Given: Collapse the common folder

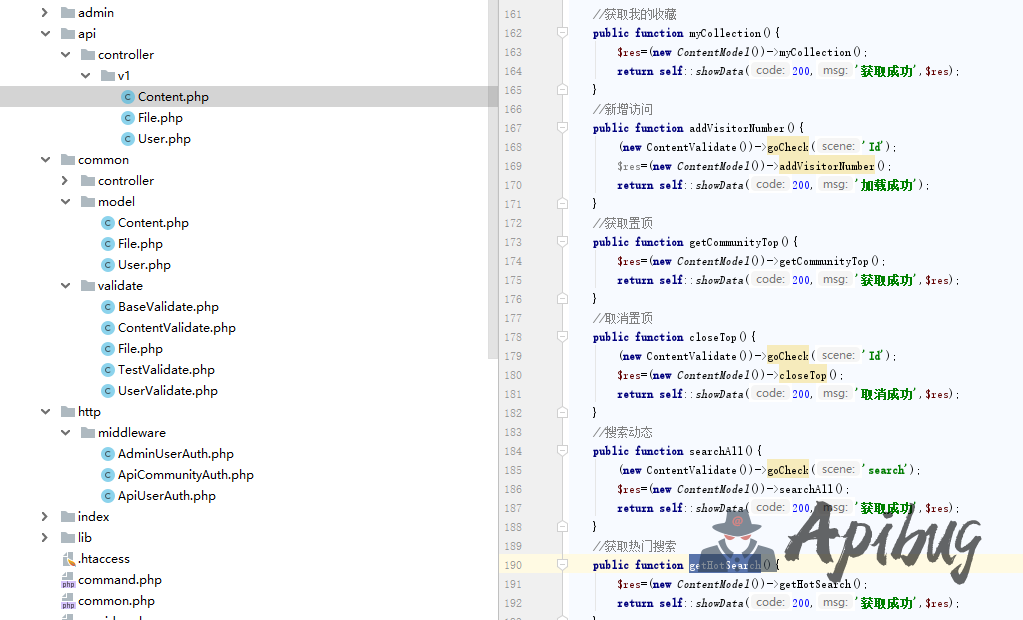Looking at the screenshot, I should click(45, 160).
